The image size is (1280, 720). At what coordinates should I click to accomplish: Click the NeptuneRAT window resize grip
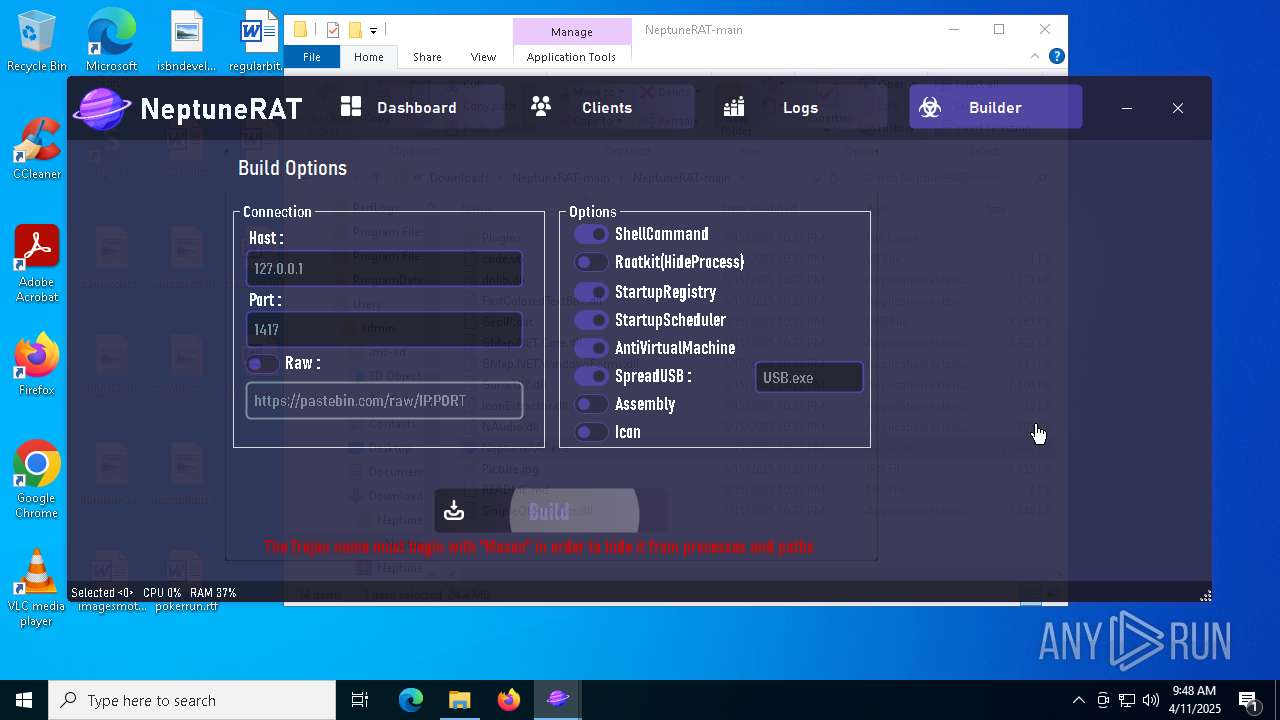tap(1206, 596)
